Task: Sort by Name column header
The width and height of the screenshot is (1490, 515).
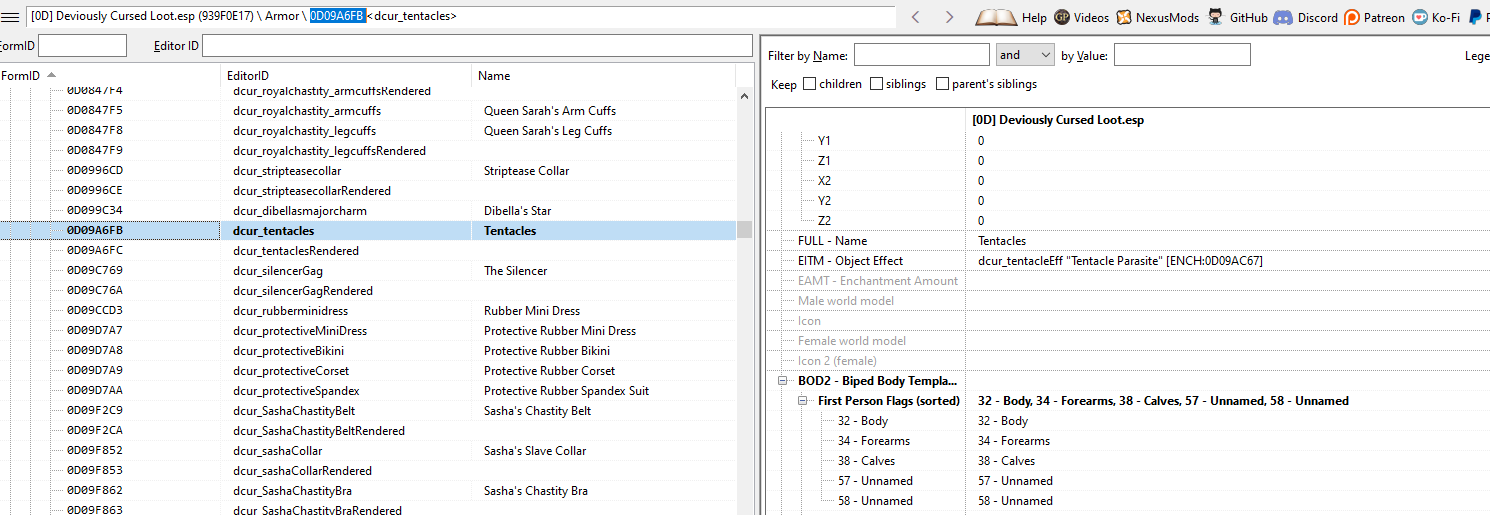Action: tap(603, 76)
